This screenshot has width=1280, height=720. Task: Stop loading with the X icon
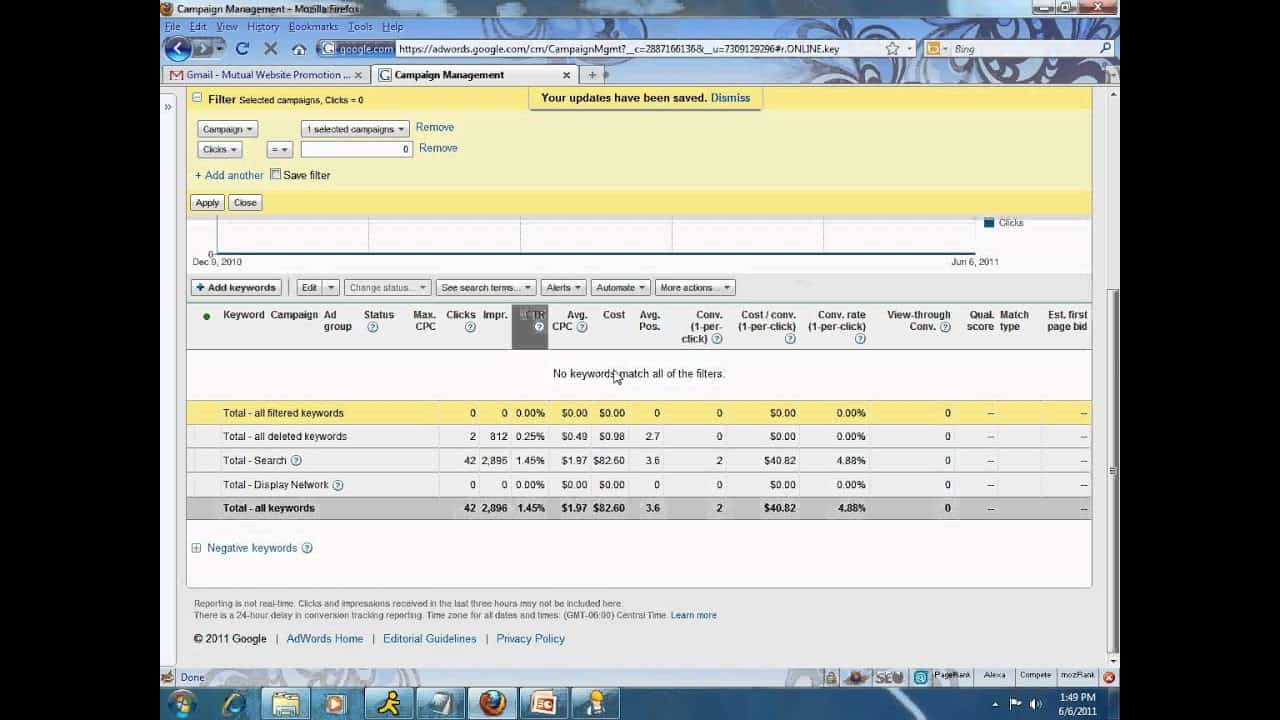[270, 48]
